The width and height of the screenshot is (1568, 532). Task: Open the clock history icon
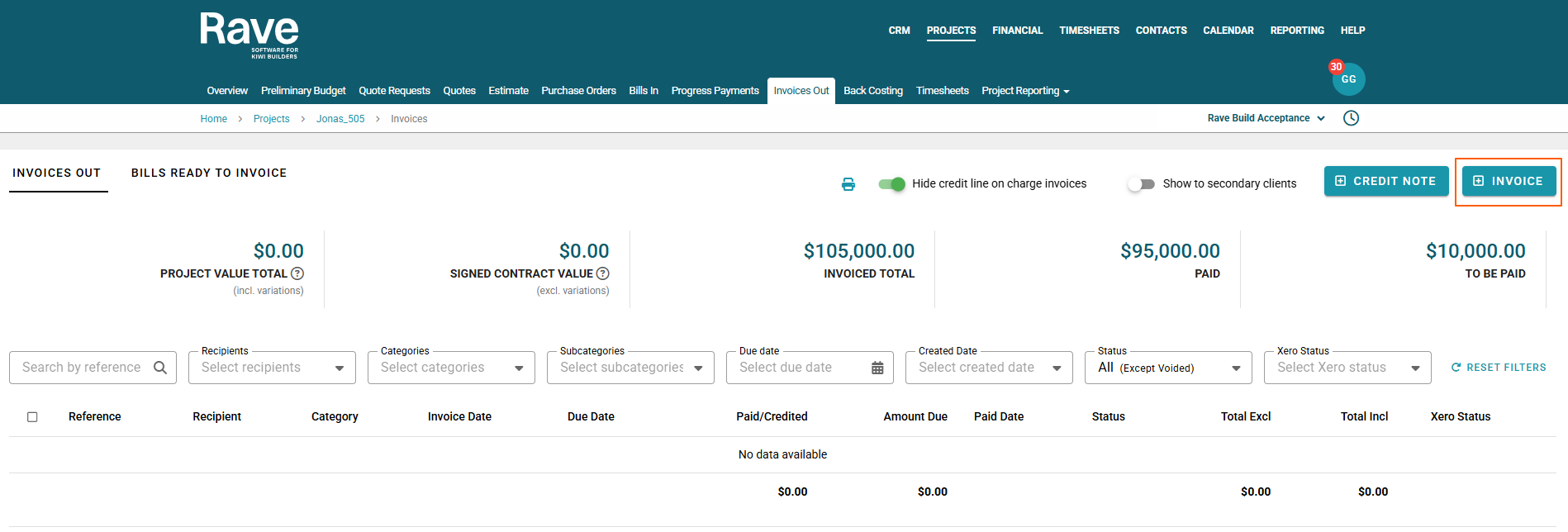tap(1351, 118)
